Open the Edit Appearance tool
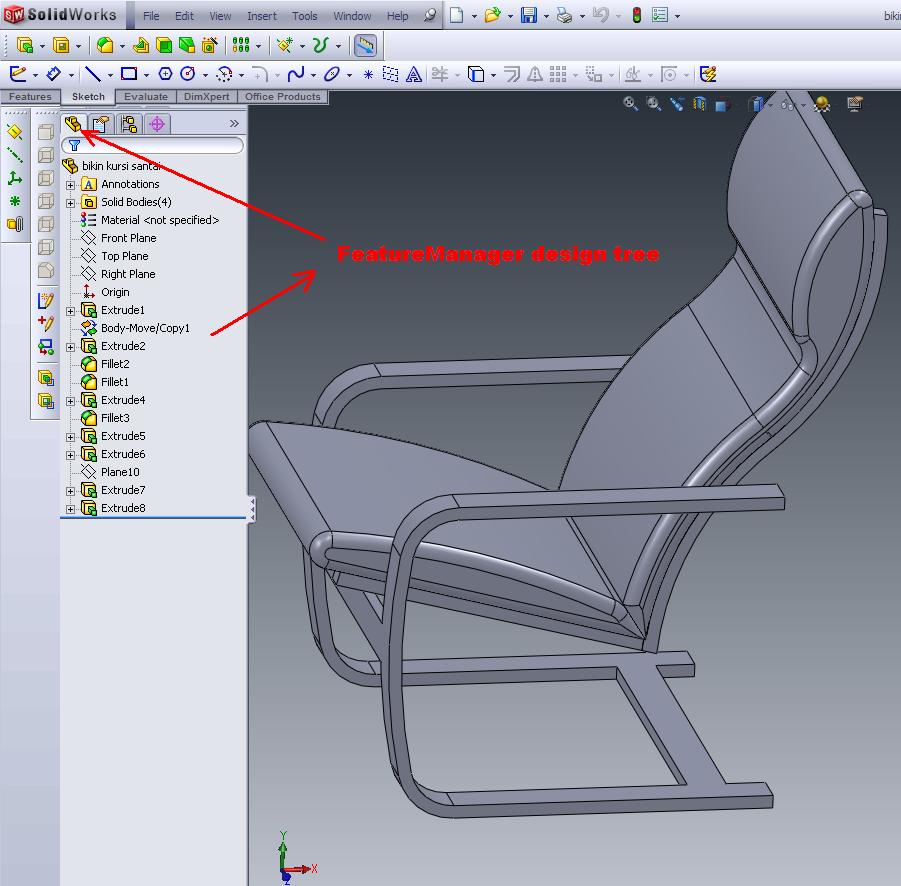This screenshot has height=886, width=901. [820, 103]
